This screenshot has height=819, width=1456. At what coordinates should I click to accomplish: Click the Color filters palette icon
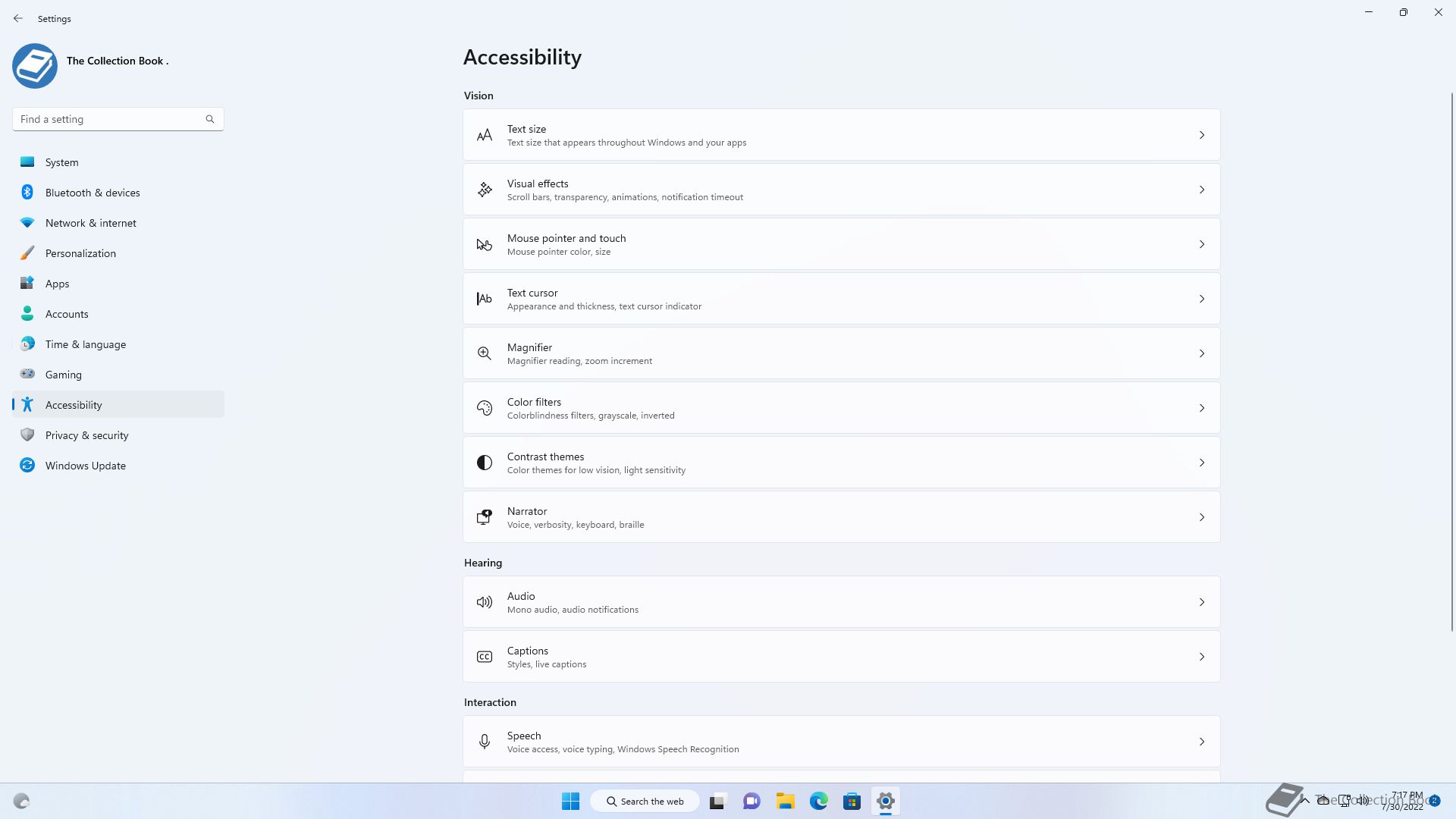coord(485,408)
